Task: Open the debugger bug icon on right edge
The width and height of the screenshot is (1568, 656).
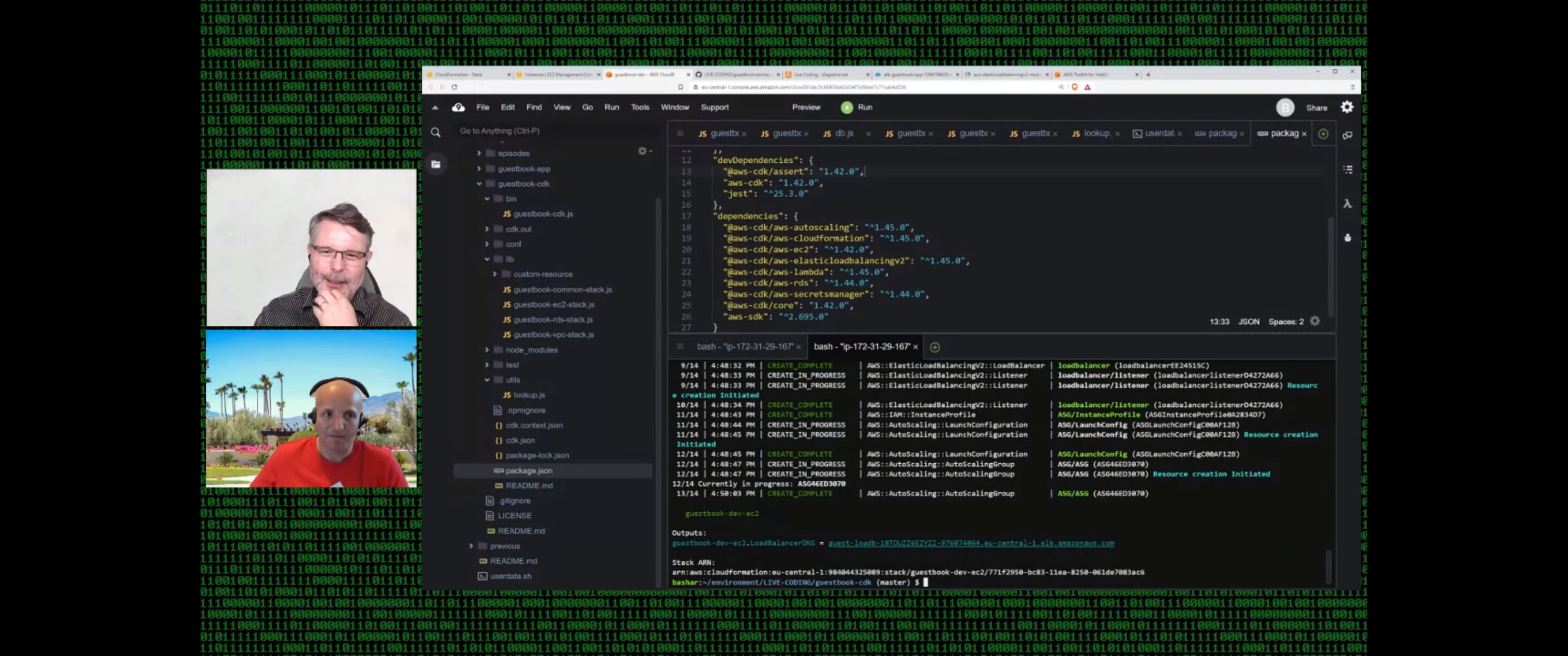Action: pos(1347,238)
